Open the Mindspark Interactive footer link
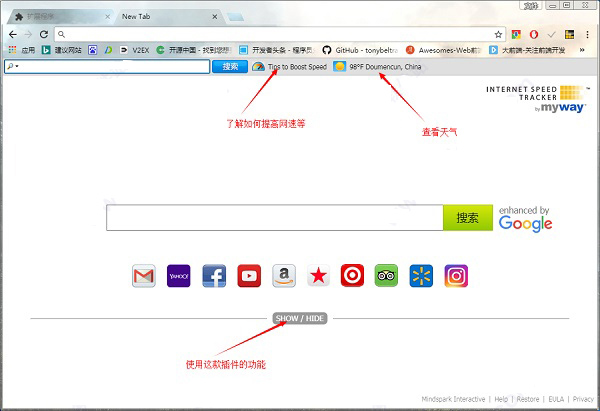The width and height of the screenshot is (600, 411). 453,399
